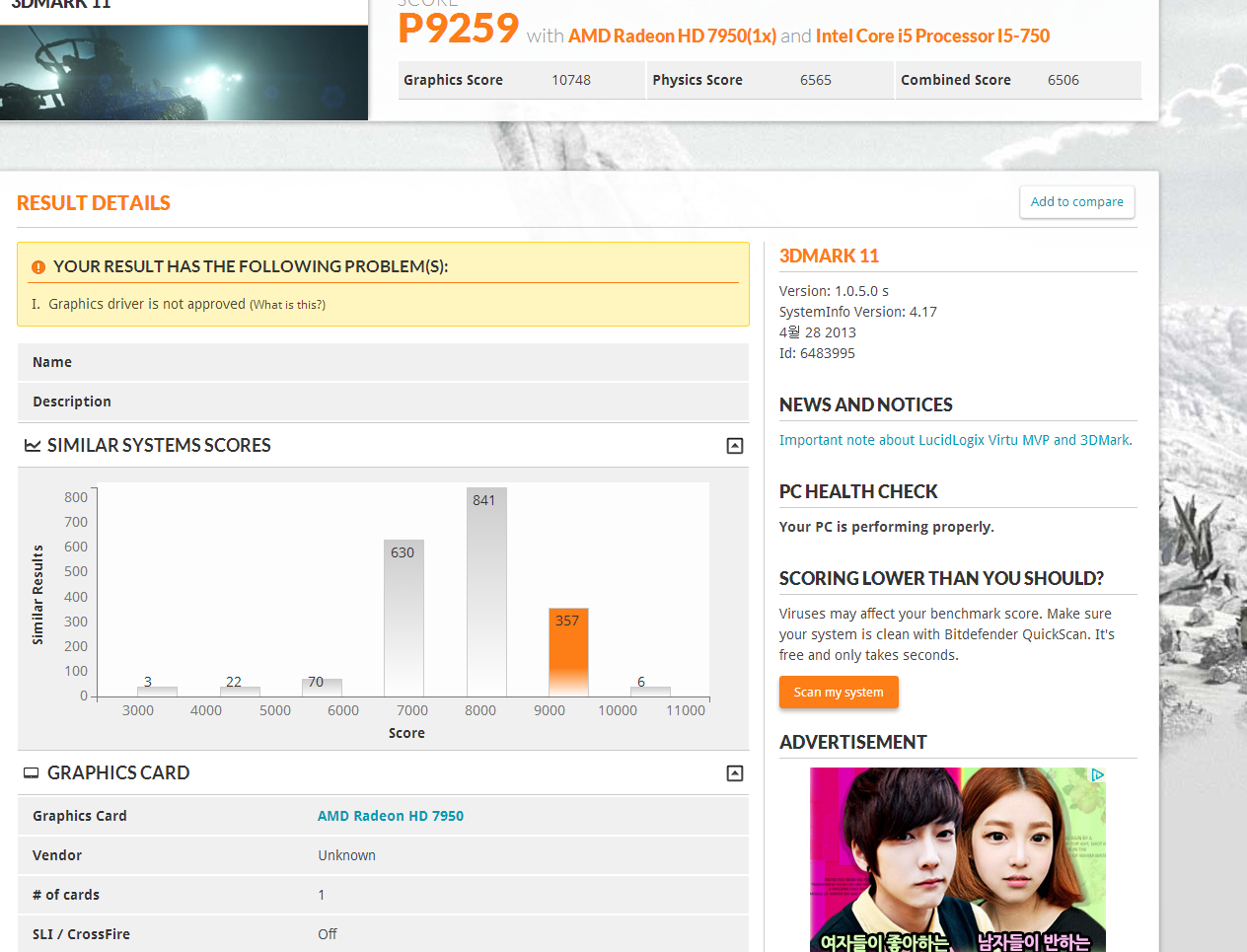Click the Id: 6483995 text
The image size is (1247, 952).
tap(817, 353)
